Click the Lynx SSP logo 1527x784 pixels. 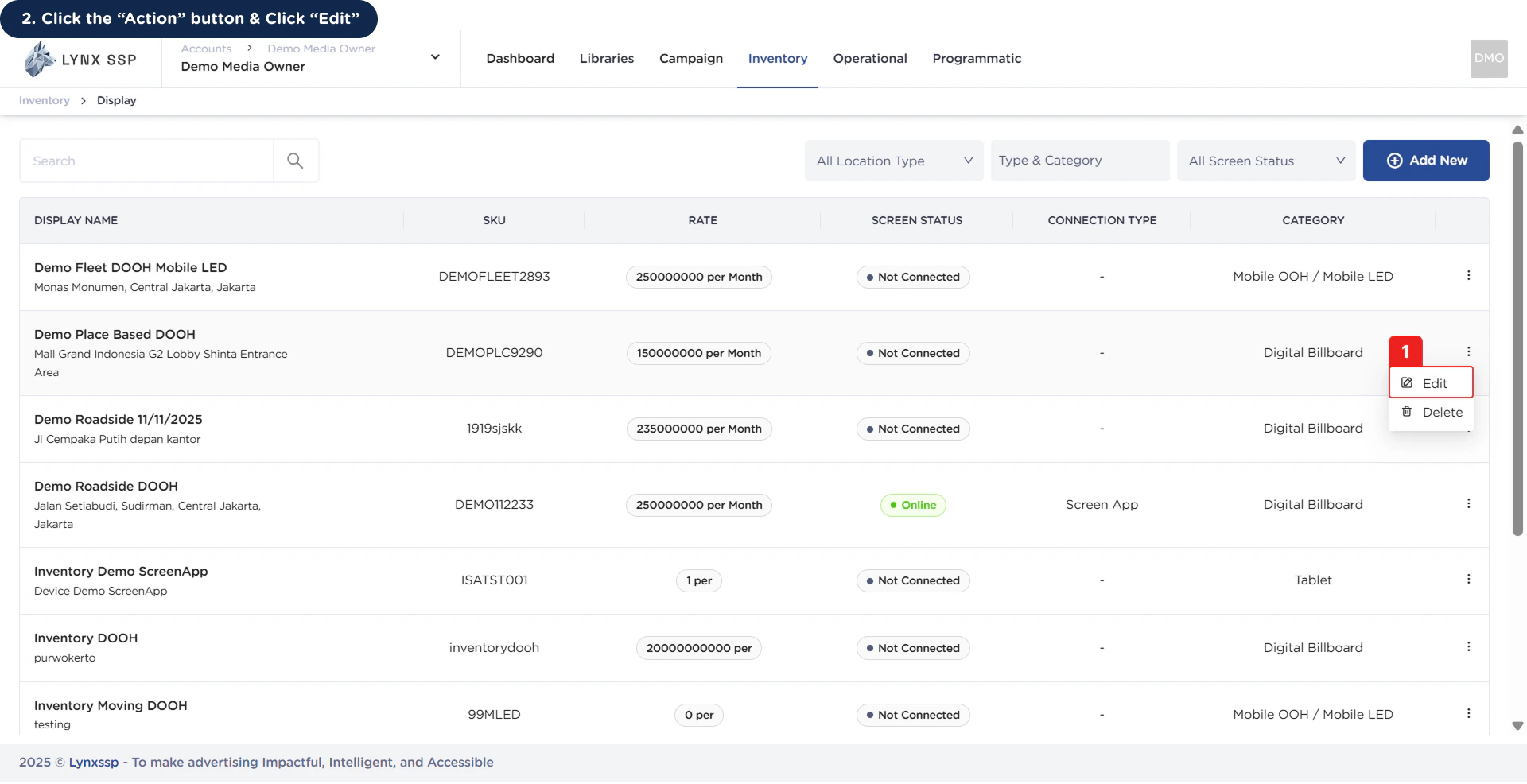(80, 60)
